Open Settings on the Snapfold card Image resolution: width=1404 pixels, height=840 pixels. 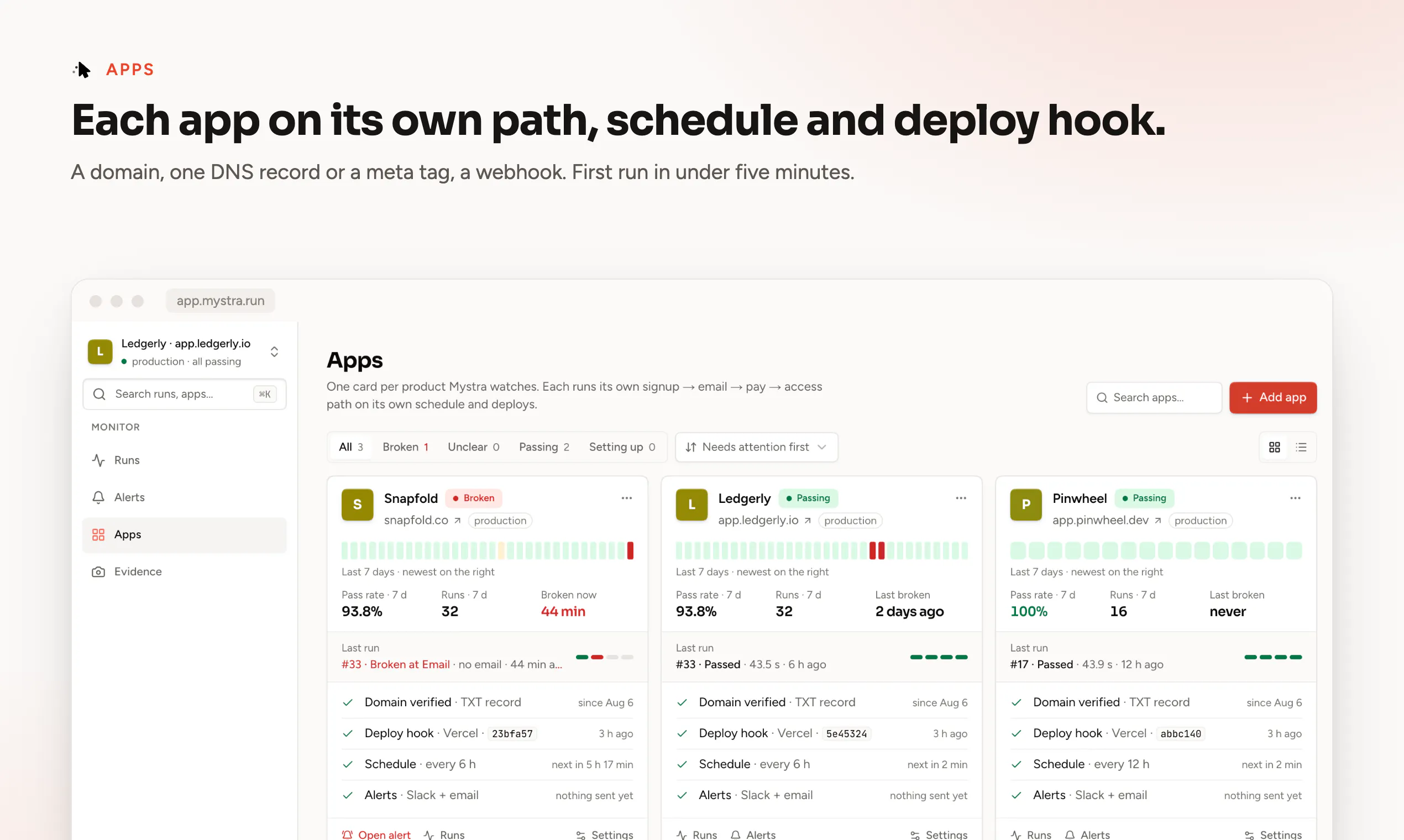pyautogui.click(x=605, y=834)
